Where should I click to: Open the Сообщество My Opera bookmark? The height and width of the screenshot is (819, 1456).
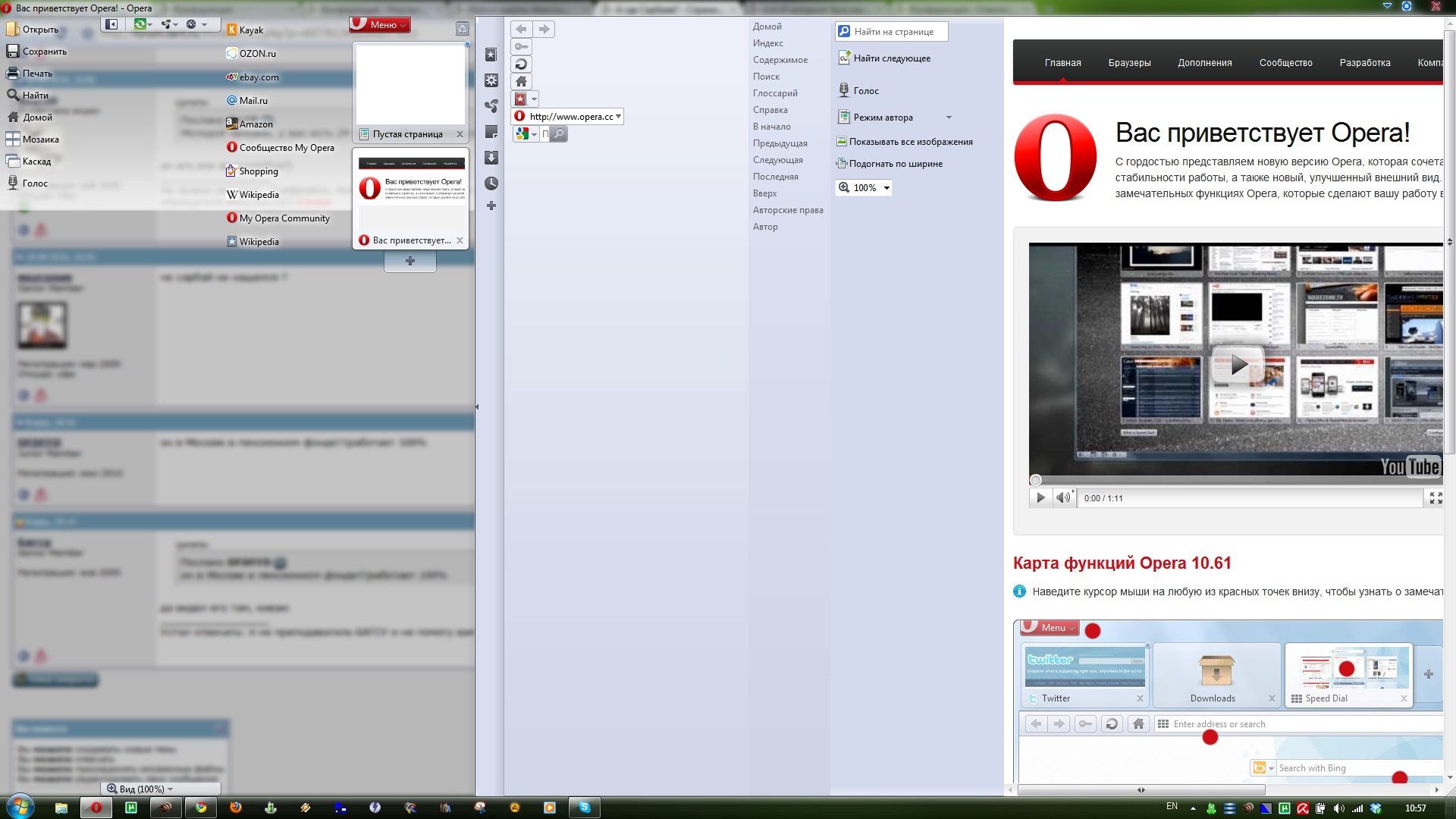[281, 148]
